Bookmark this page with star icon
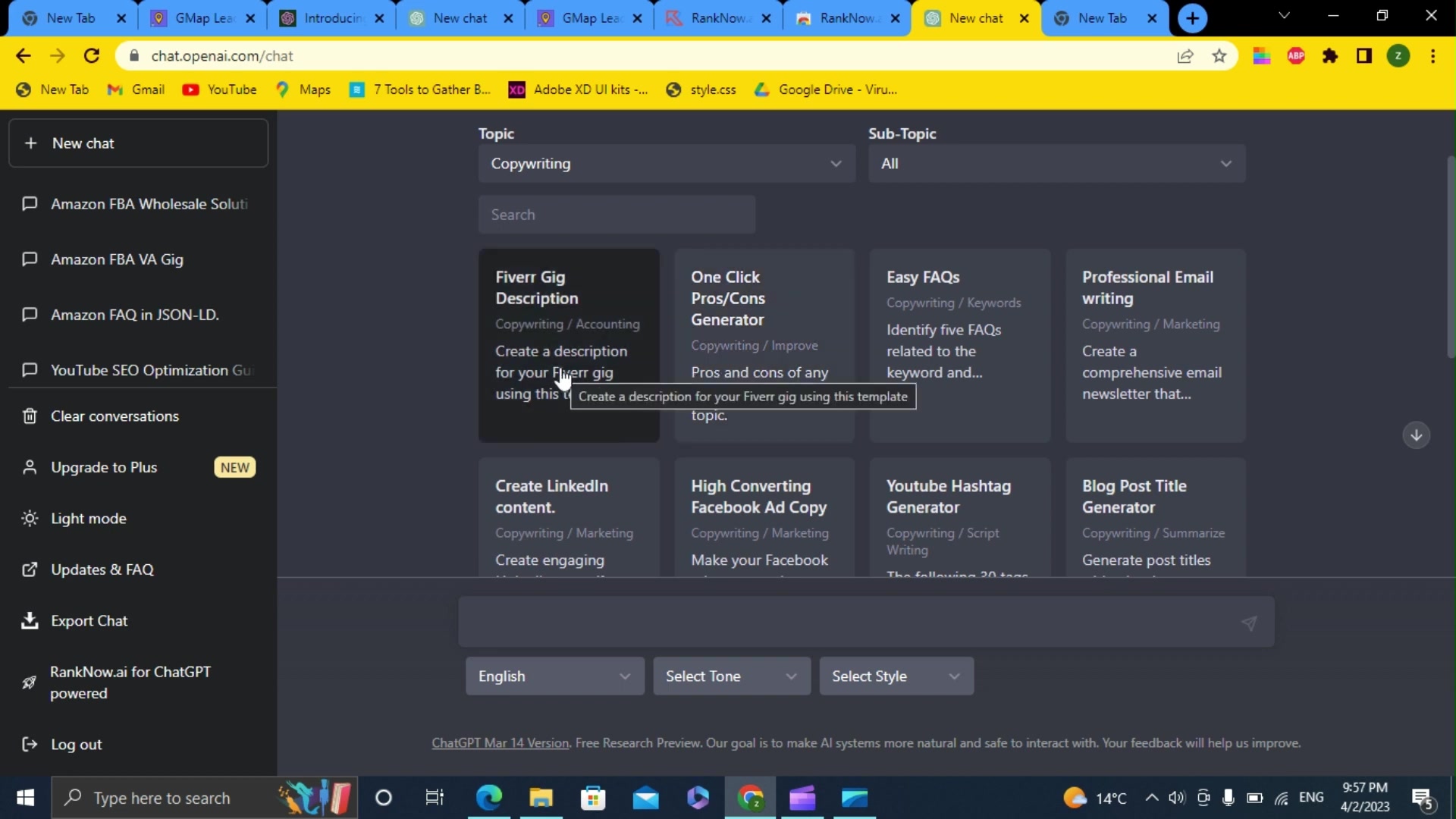The image size is (1456, 819). [x=1219, y=56]
